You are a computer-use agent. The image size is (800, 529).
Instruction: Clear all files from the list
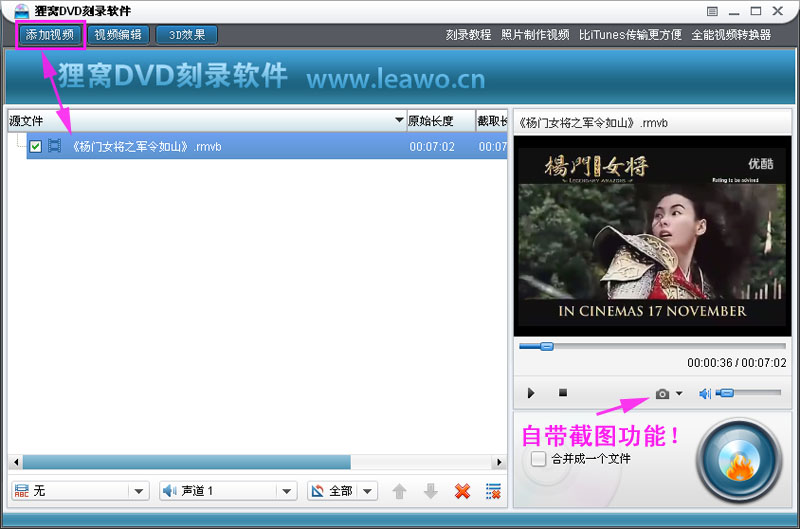coord(493,491)
